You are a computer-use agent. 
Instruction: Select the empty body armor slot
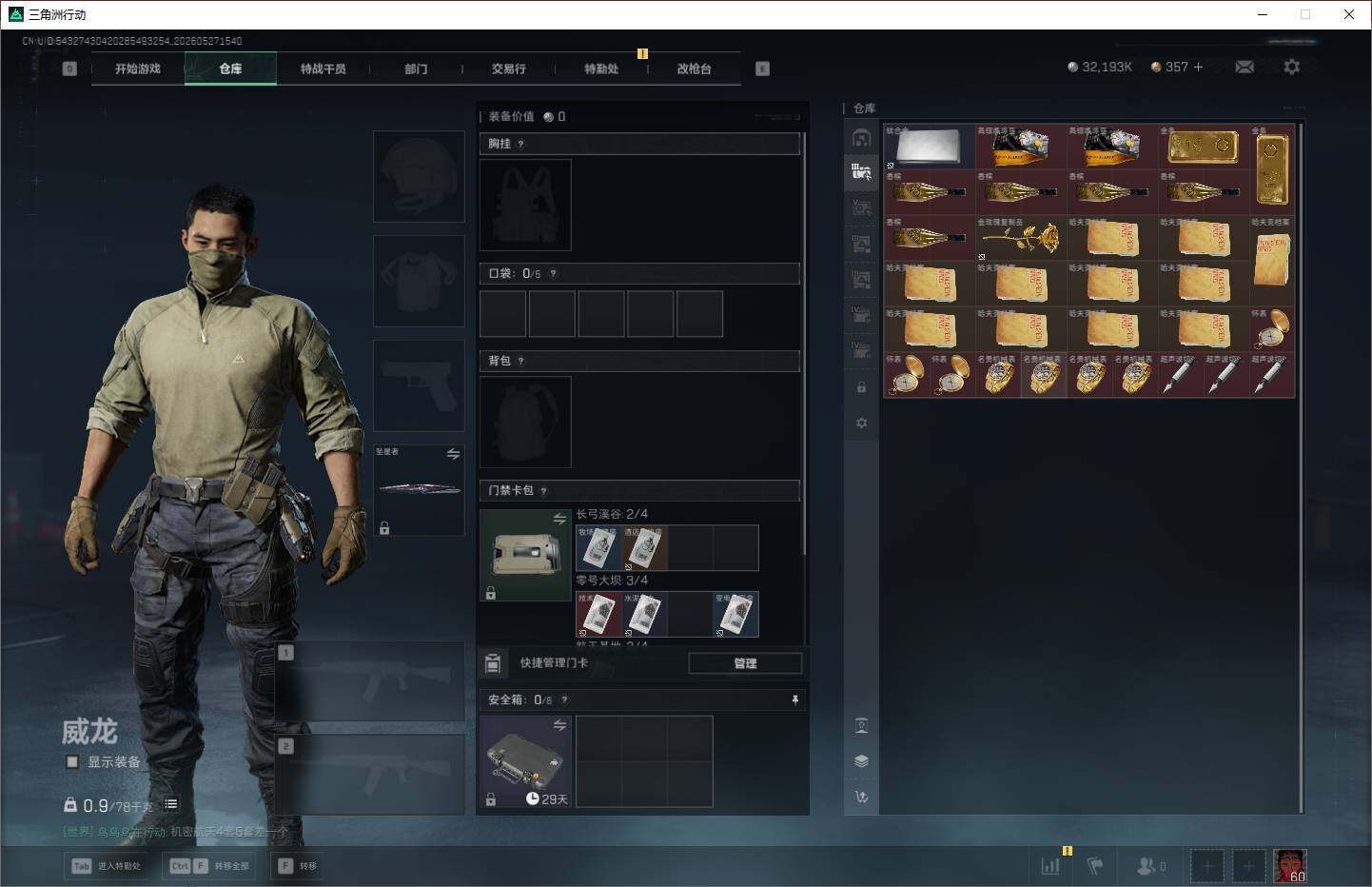click(x=419, y=282)
